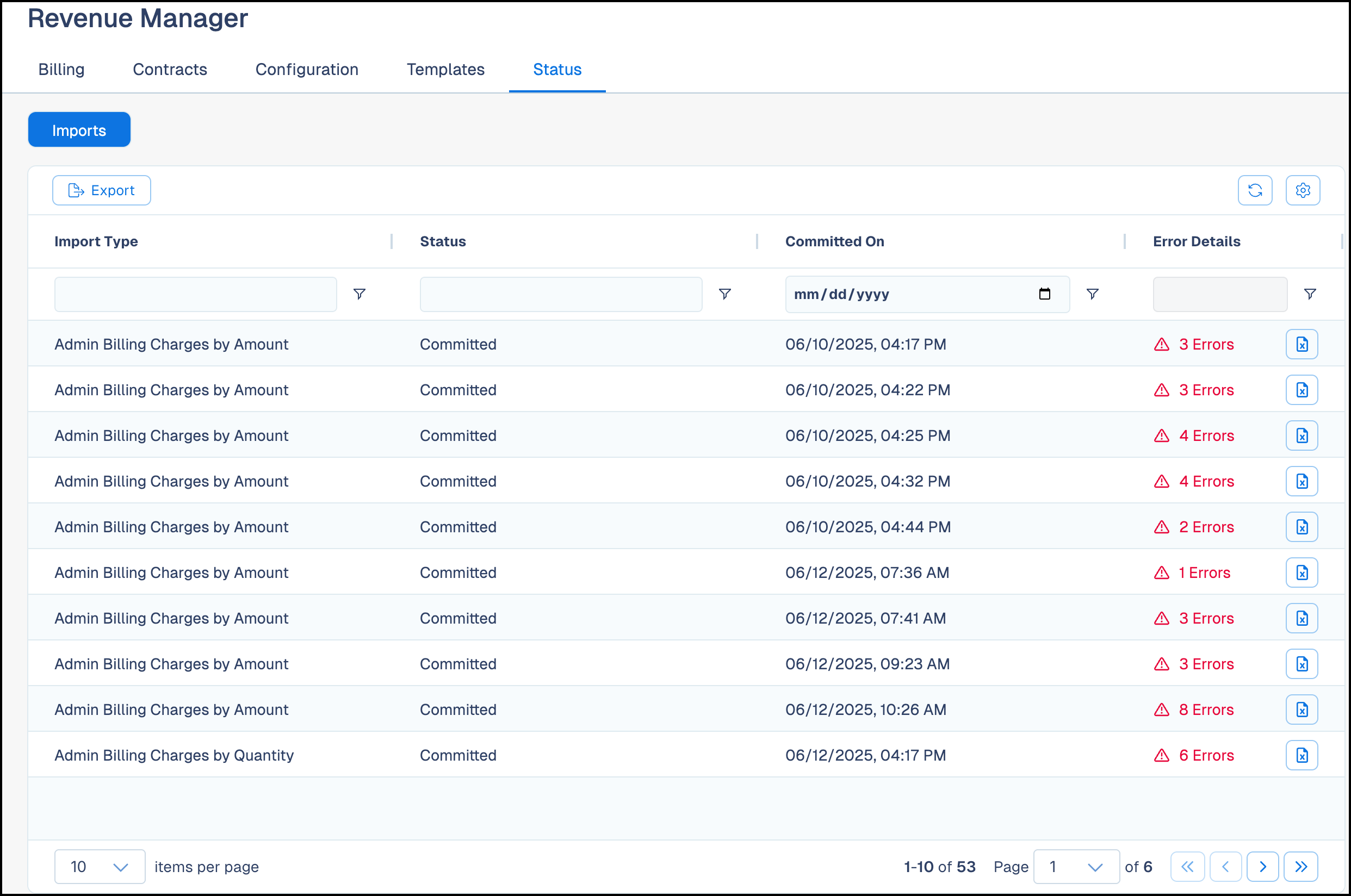Download error file for 09:23 AM row
The height and width of the screenshot is (896, 1351).
(1302, 664)
